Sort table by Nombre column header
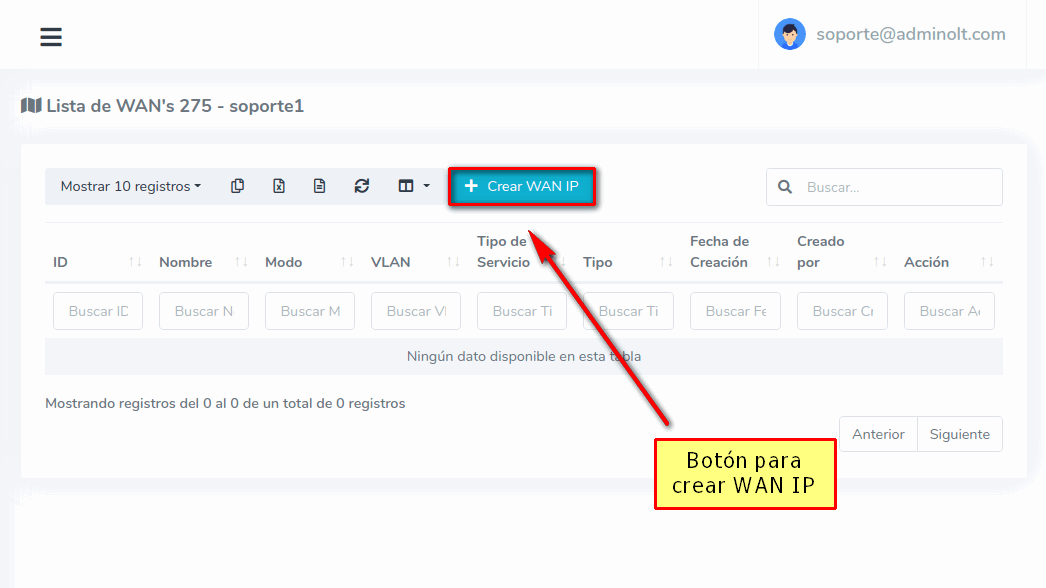 202,262
